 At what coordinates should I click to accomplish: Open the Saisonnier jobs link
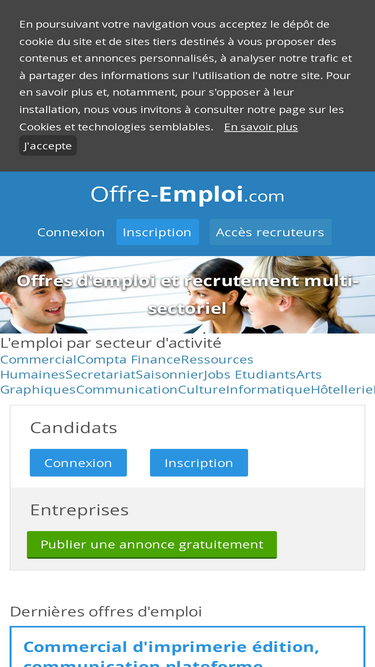pyautogui.click(x=170, y=375)
